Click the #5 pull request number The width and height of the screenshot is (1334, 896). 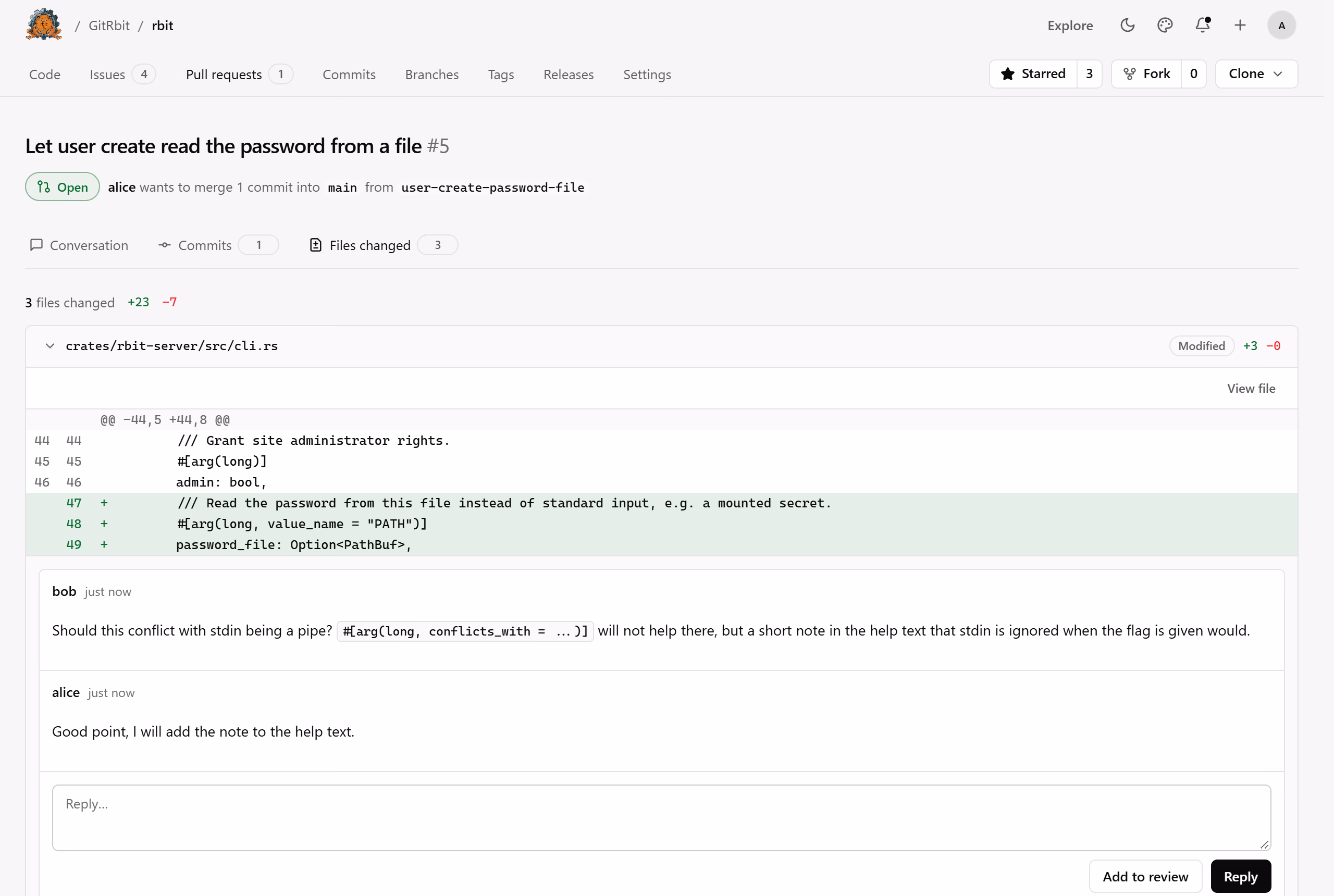(x=438, y=146)
